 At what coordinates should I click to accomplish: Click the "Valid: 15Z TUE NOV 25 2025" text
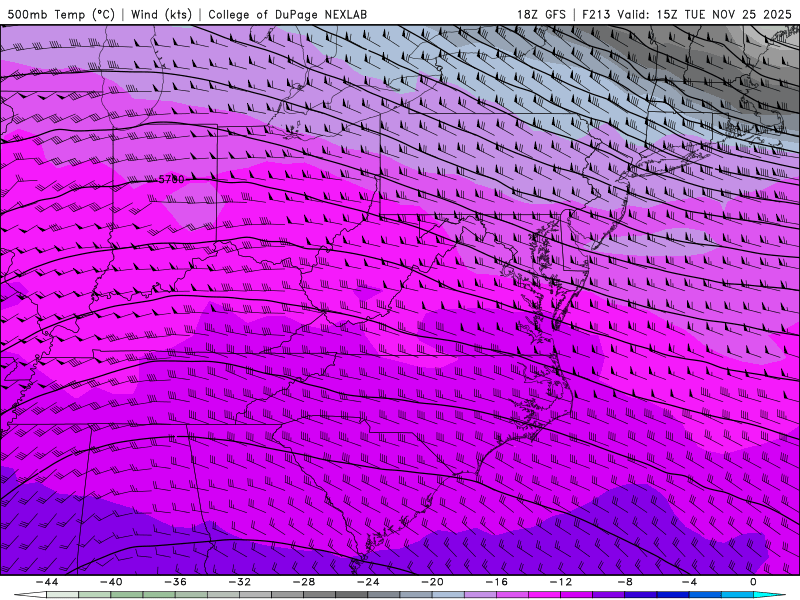click(705, 14)
